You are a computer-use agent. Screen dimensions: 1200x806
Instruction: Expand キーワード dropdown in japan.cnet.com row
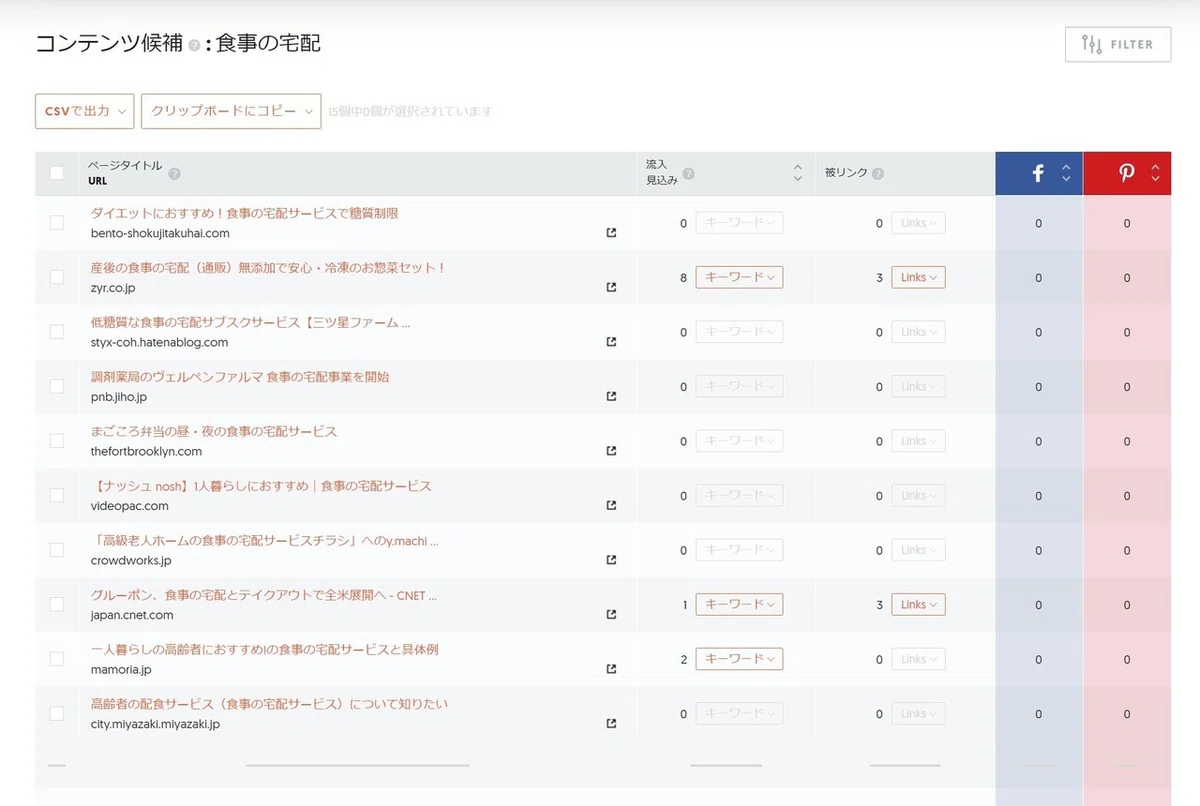[739, 604]
